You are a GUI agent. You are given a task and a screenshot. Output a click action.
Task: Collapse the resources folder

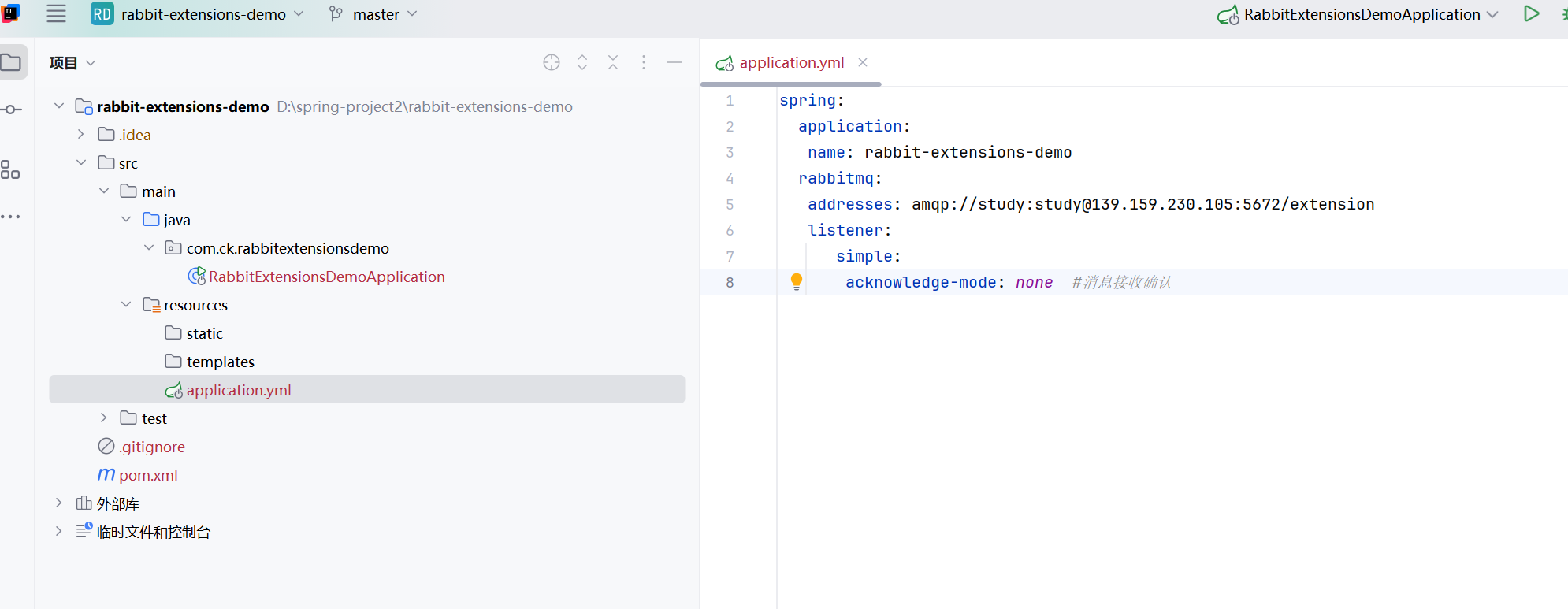tap(126, 304)
